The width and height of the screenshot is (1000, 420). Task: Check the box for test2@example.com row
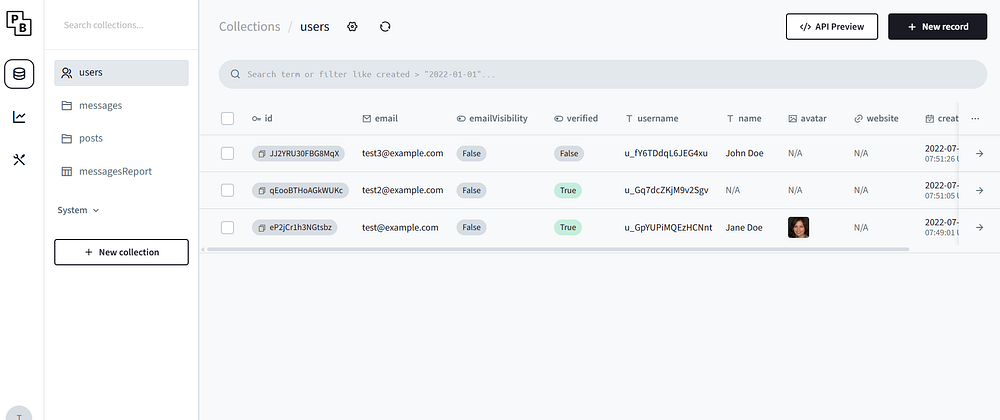click(x=228, y=190)
